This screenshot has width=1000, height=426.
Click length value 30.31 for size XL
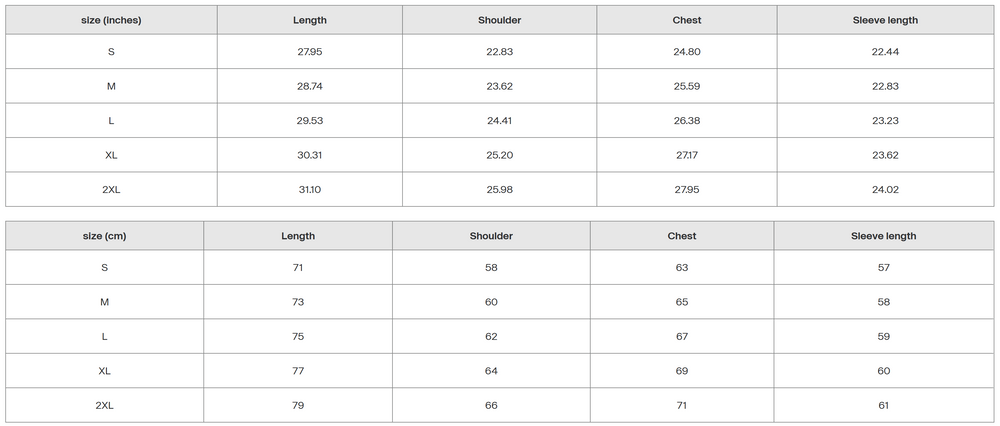310,156
